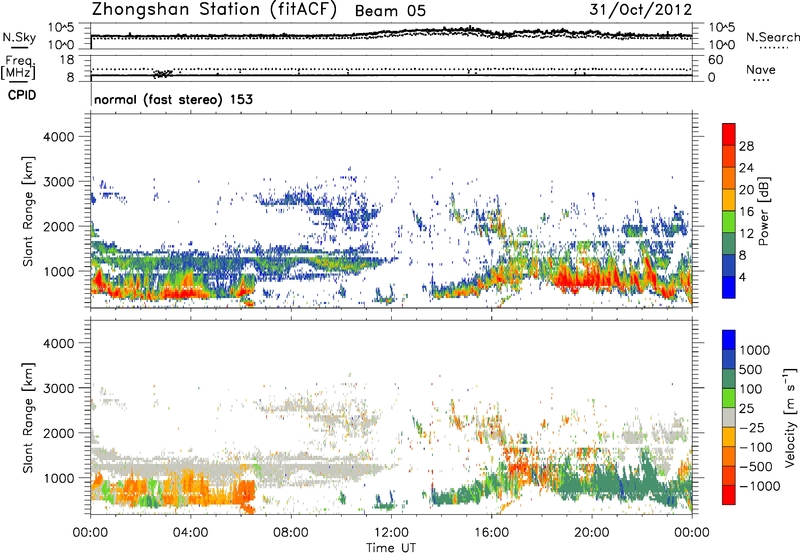
Task: Click the "18" frequency axis tick
Action: 67,60
